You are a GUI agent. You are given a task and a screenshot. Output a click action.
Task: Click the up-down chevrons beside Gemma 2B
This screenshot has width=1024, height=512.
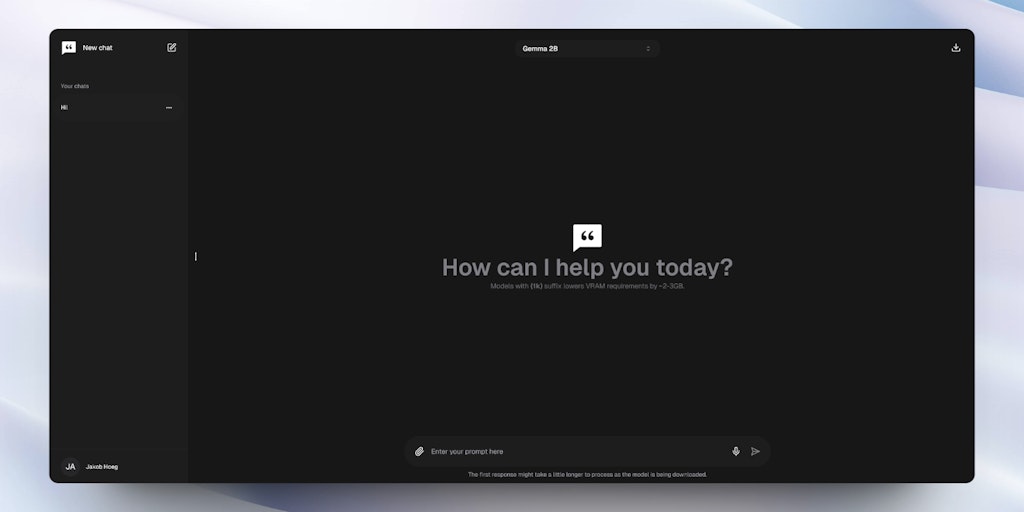[648, 48]
